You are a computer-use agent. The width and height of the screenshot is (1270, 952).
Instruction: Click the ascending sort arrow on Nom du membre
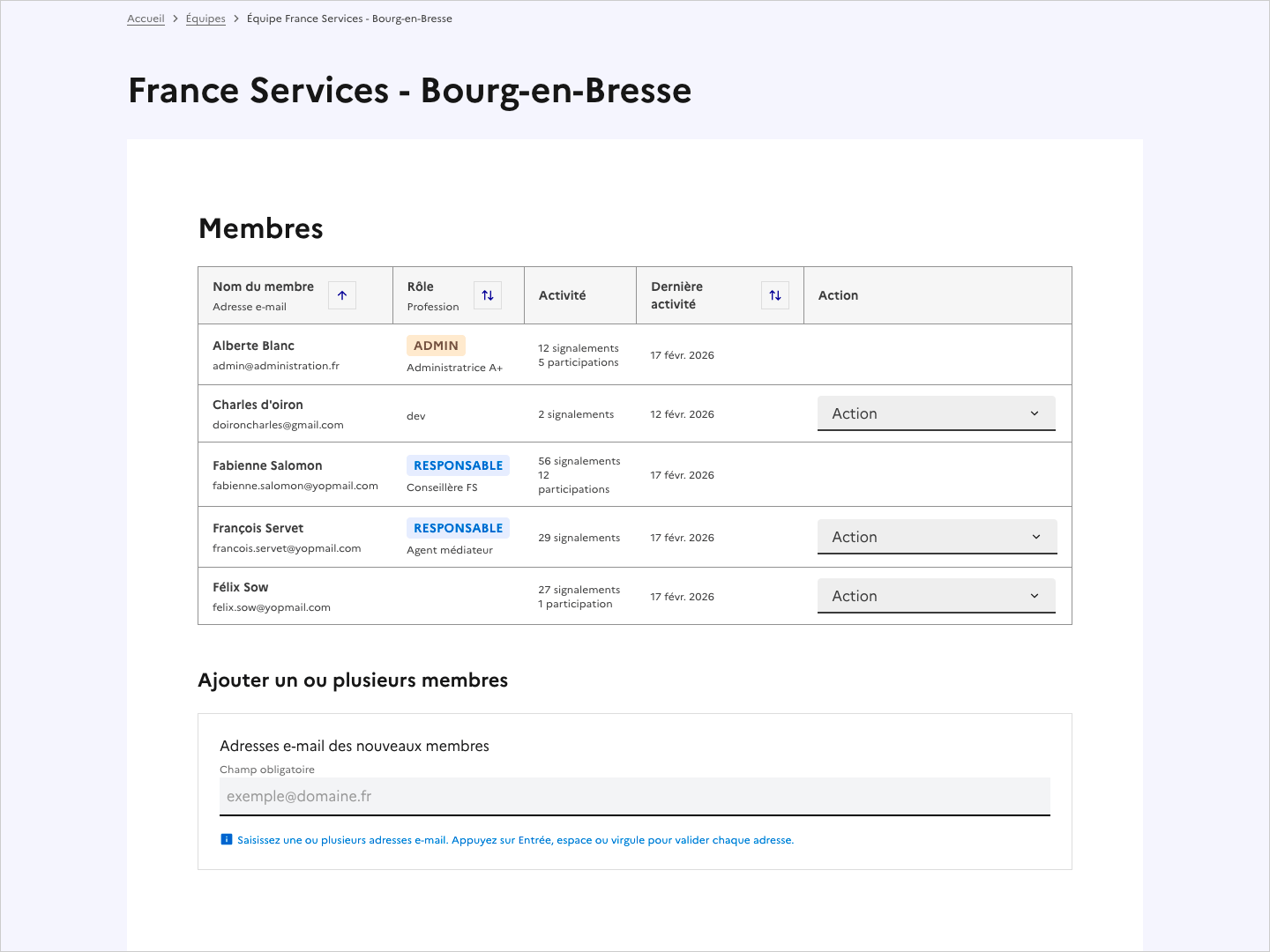coord(341,295)
